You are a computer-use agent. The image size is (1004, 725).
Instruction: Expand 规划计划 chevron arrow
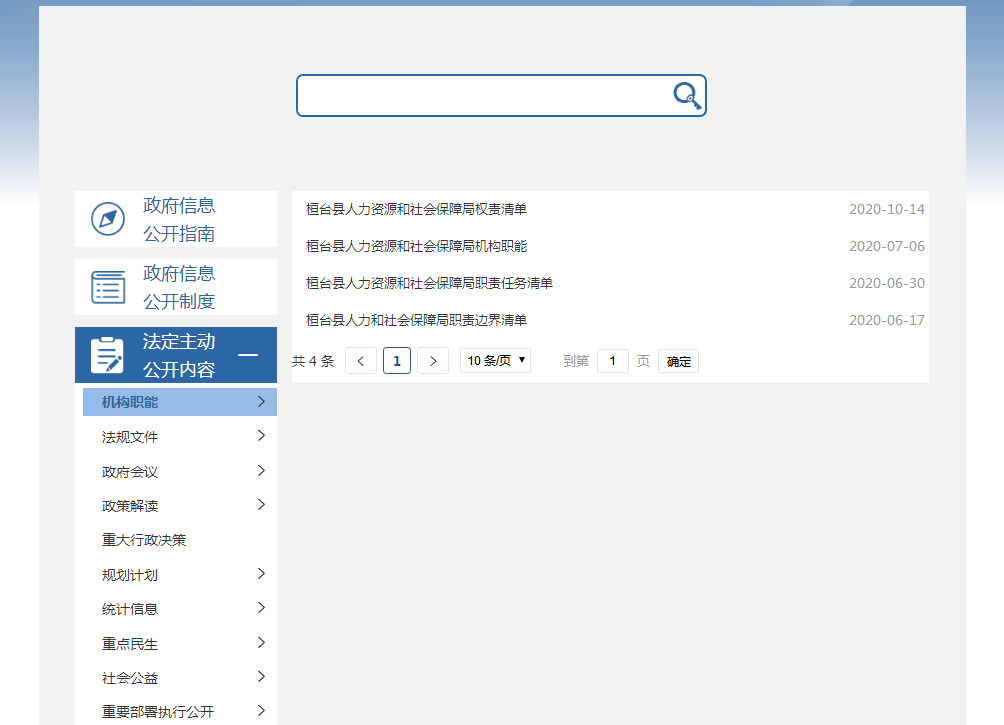261,574
